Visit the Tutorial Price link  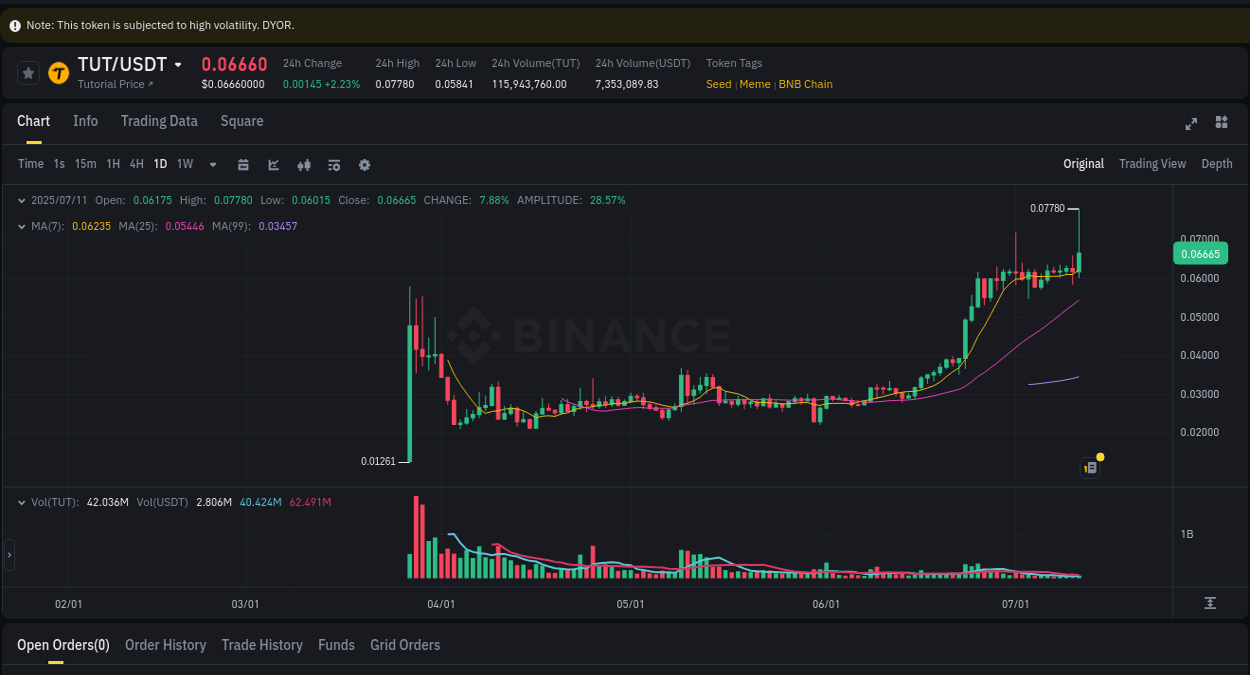point(113,84)
